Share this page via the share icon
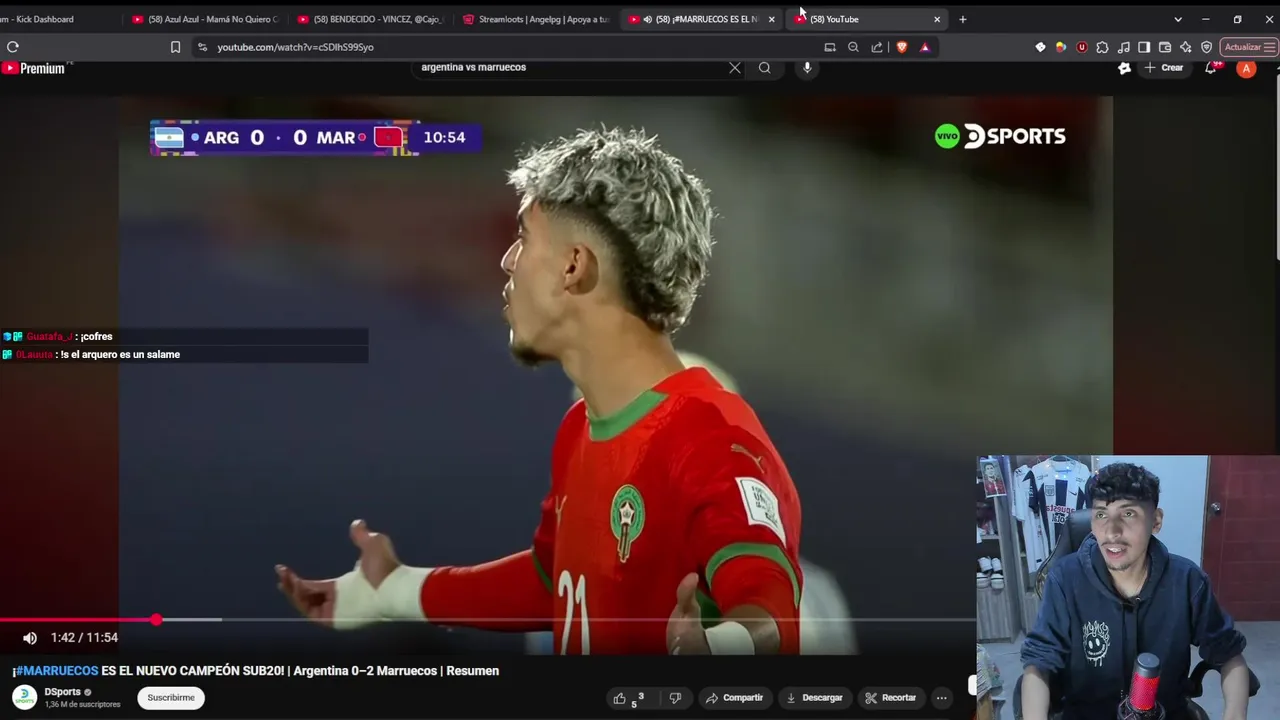This screenshot has height=720, width=1280. [x=877, y=47]
